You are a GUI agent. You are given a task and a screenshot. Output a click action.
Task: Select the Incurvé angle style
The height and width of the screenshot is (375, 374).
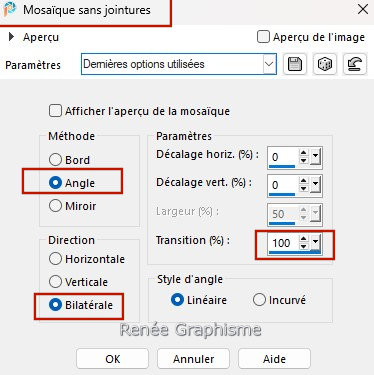click(259, 300)
